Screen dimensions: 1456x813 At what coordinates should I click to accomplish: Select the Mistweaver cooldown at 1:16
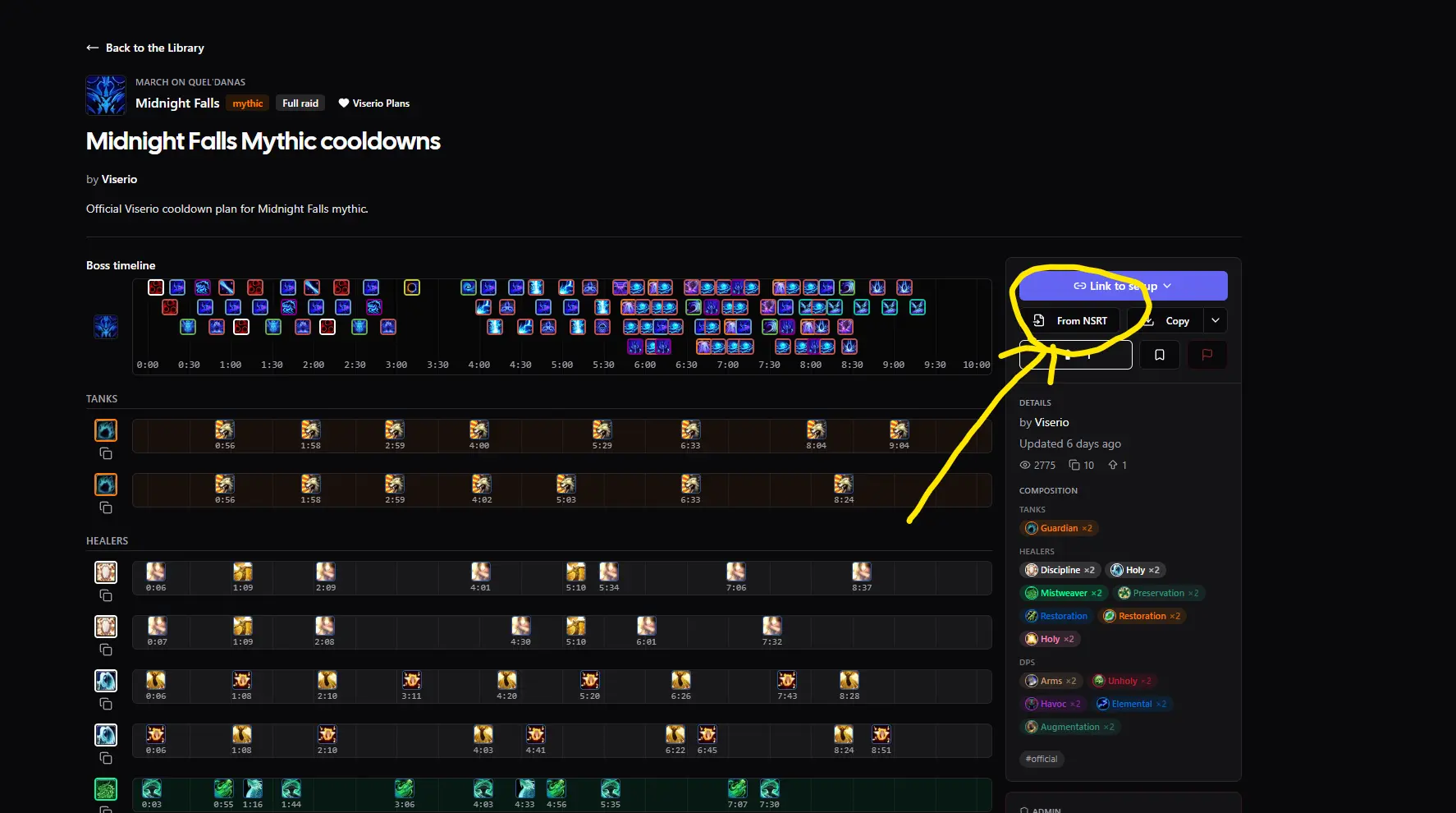click(253, 789)
